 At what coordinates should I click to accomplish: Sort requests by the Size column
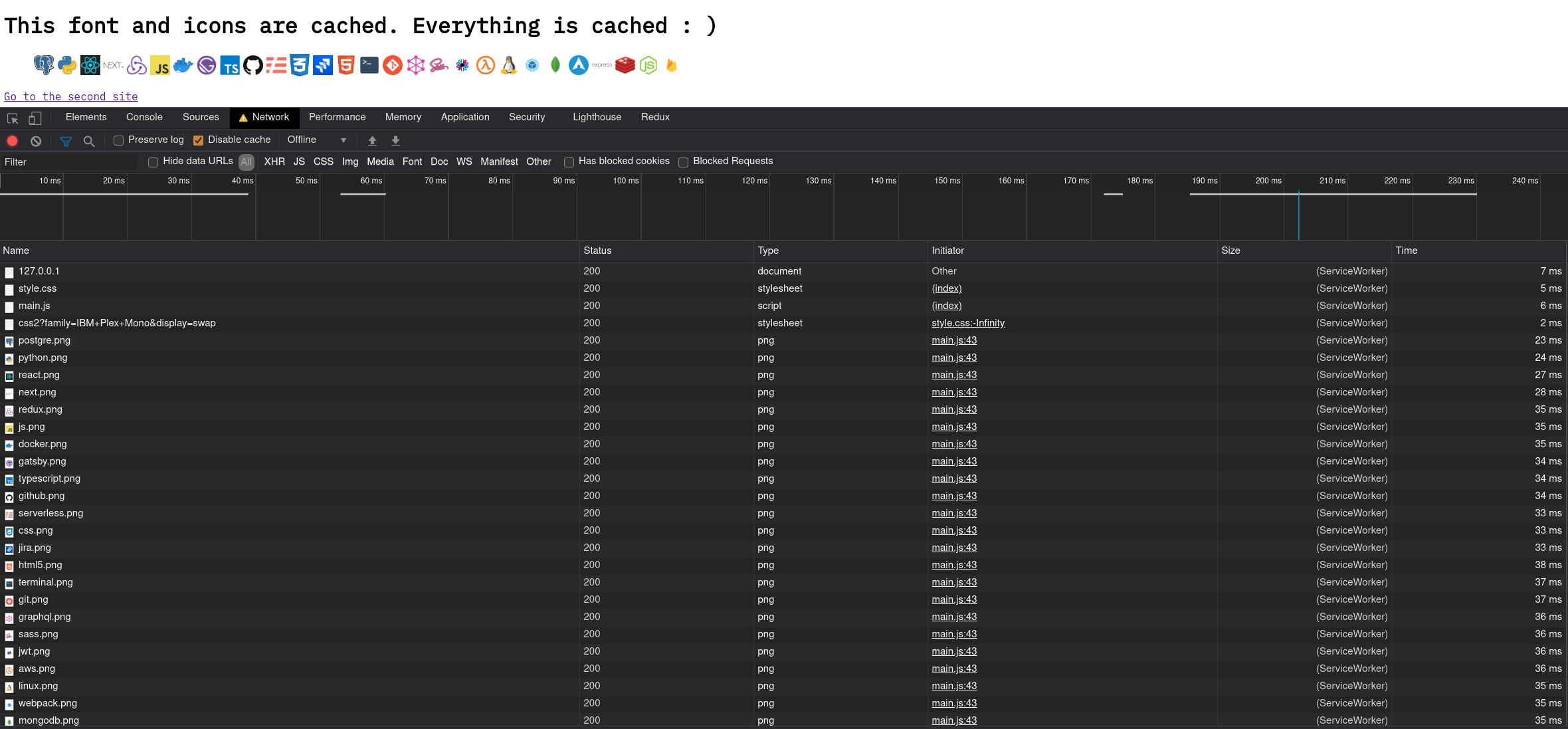(x=1230, y=251)
